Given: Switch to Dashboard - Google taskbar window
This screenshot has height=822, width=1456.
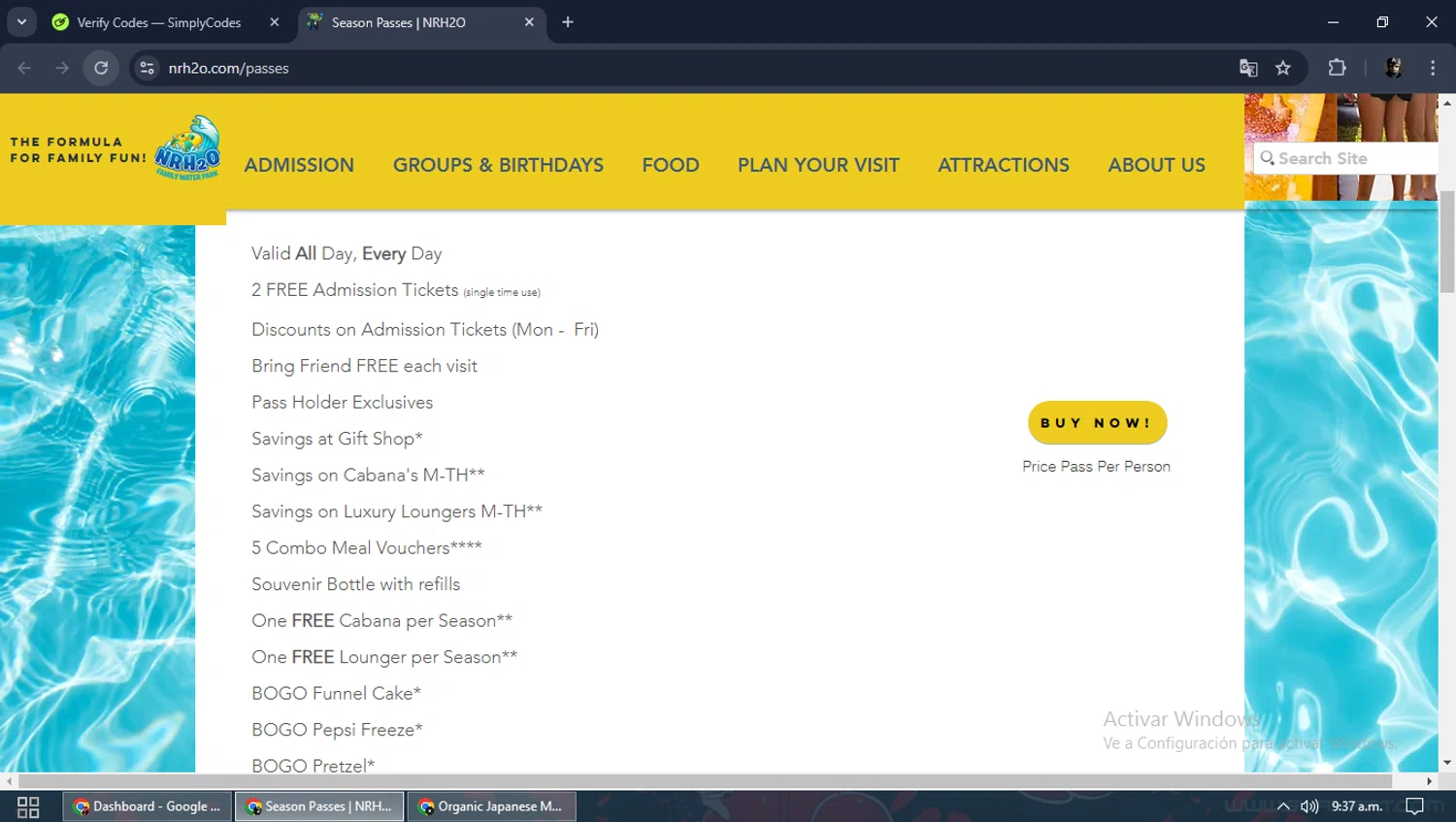Looking at the screenshot, I should pyautogui.click(x=148, y=806).
